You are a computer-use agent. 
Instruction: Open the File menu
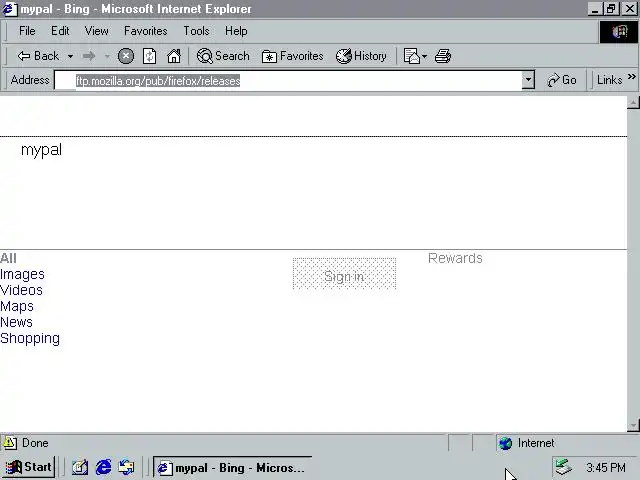tap(27, 31)
